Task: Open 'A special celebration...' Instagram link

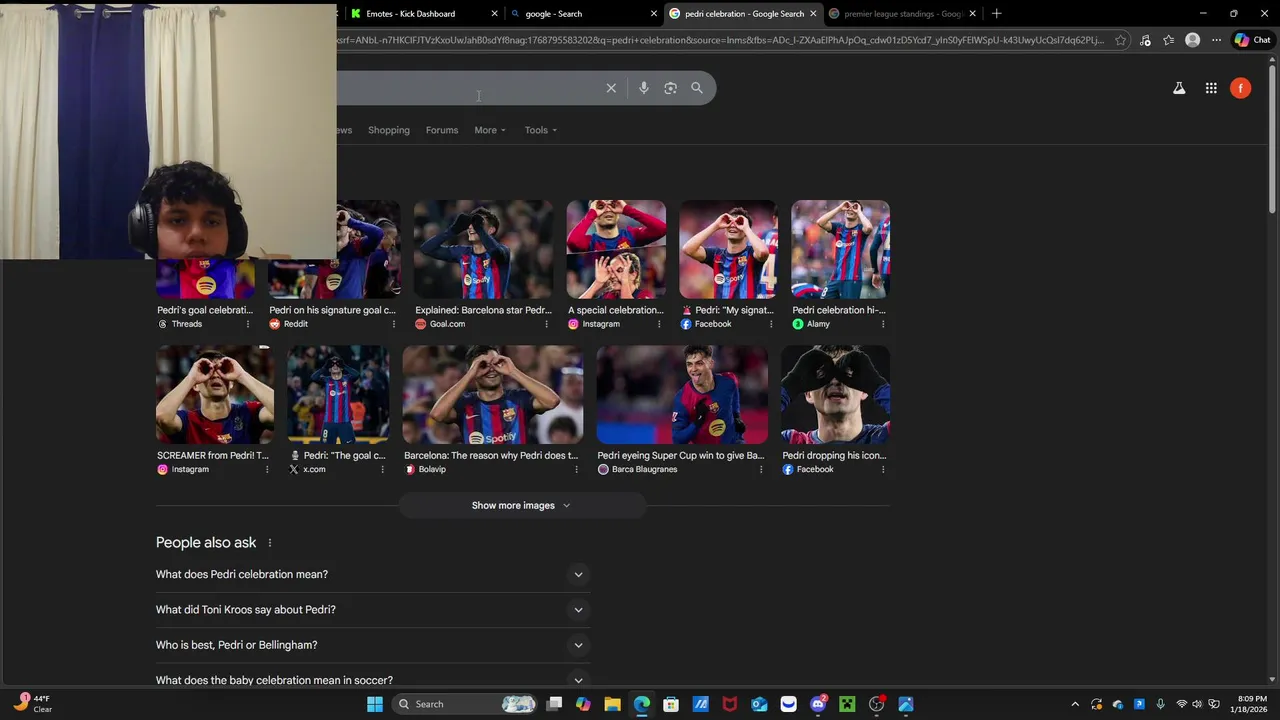Action: point(616,310)
